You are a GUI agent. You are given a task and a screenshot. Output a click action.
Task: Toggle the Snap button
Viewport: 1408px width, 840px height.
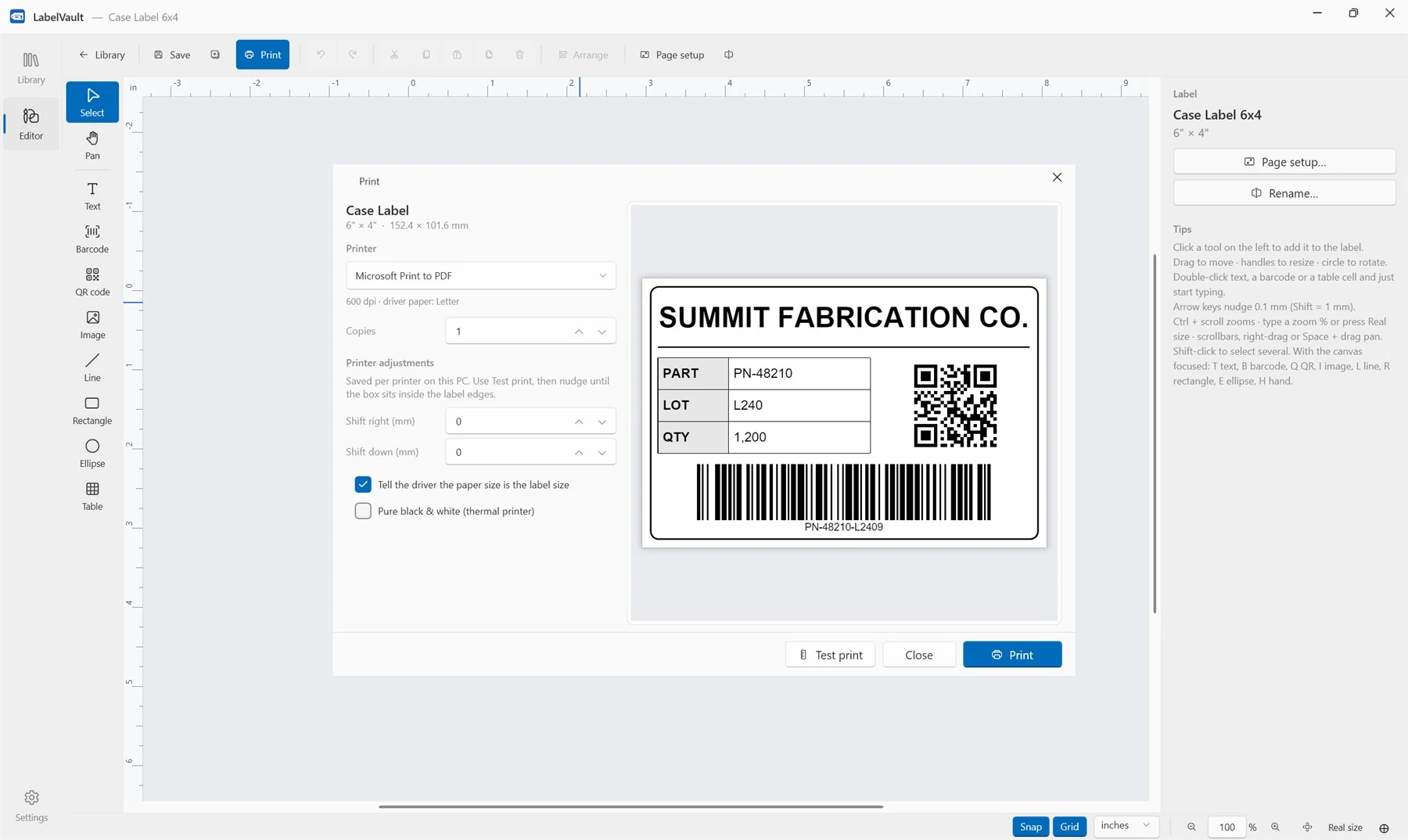click(1030, 827)
